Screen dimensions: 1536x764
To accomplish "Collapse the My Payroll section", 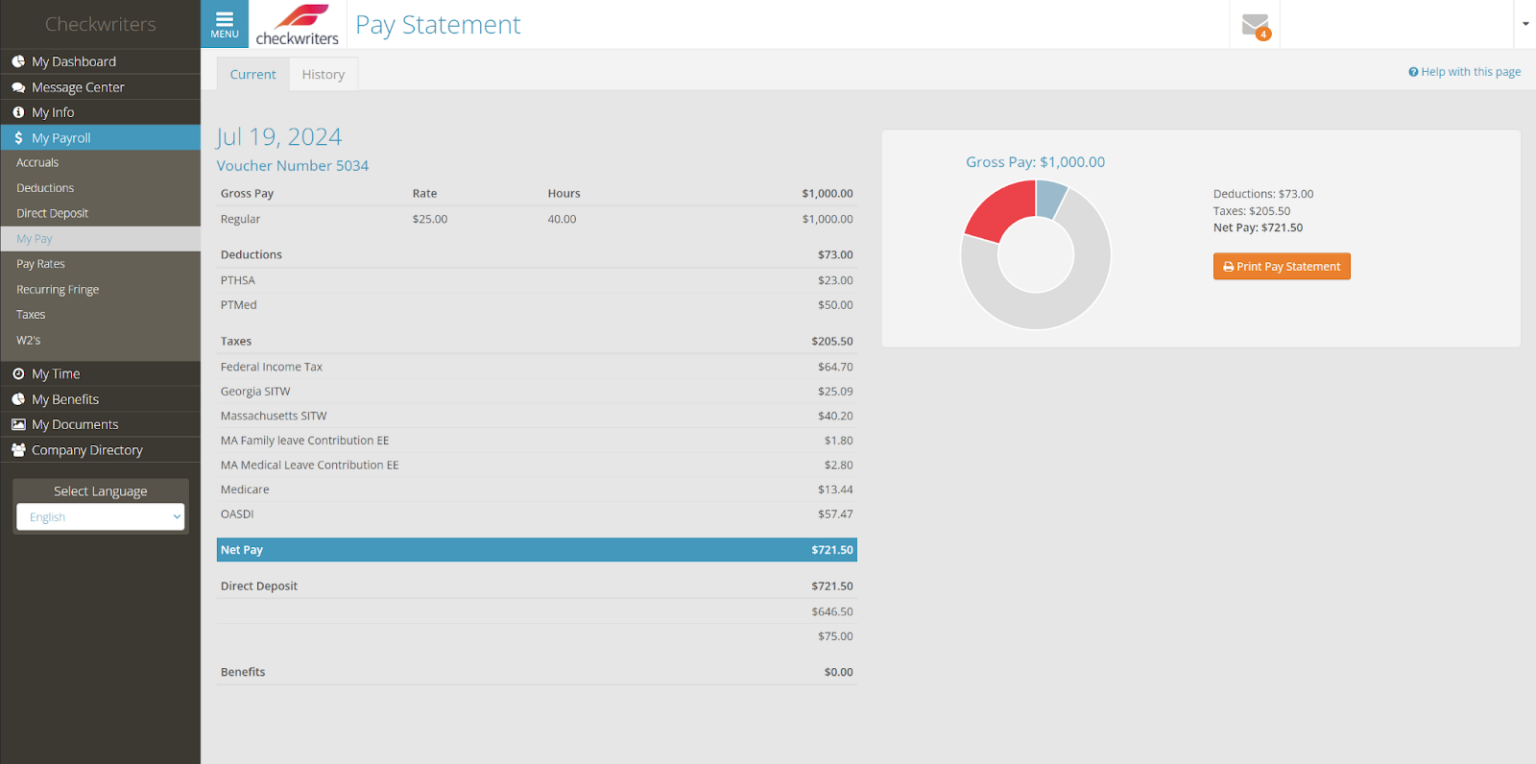I will (60, 138).
